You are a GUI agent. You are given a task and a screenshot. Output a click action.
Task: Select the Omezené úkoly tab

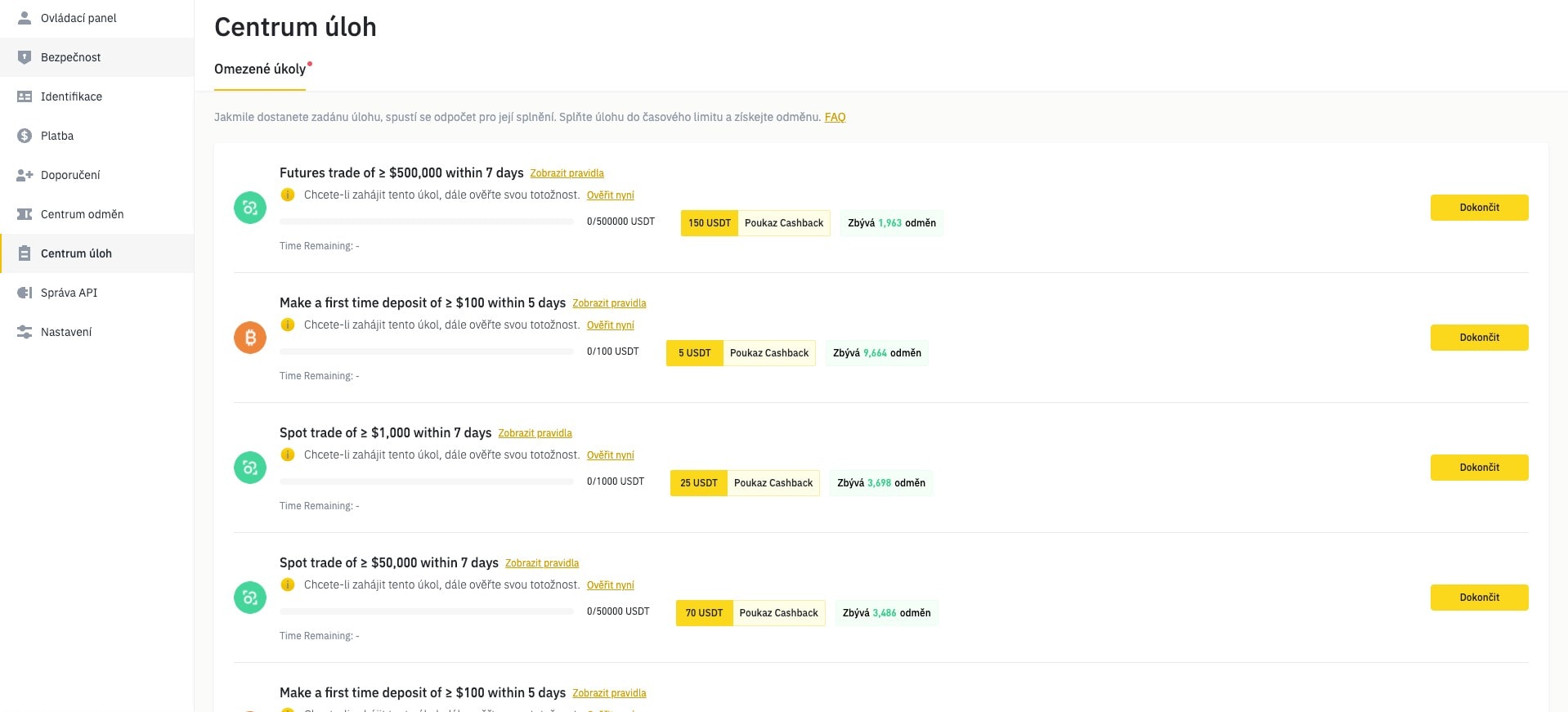click(x=260, y=69)
